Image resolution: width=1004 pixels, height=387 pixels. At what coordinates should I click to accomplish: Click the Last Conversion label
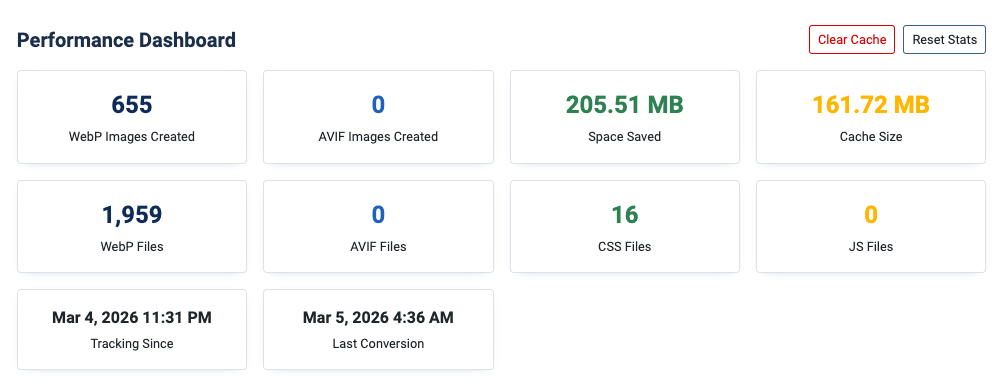[x=378, y=344]
